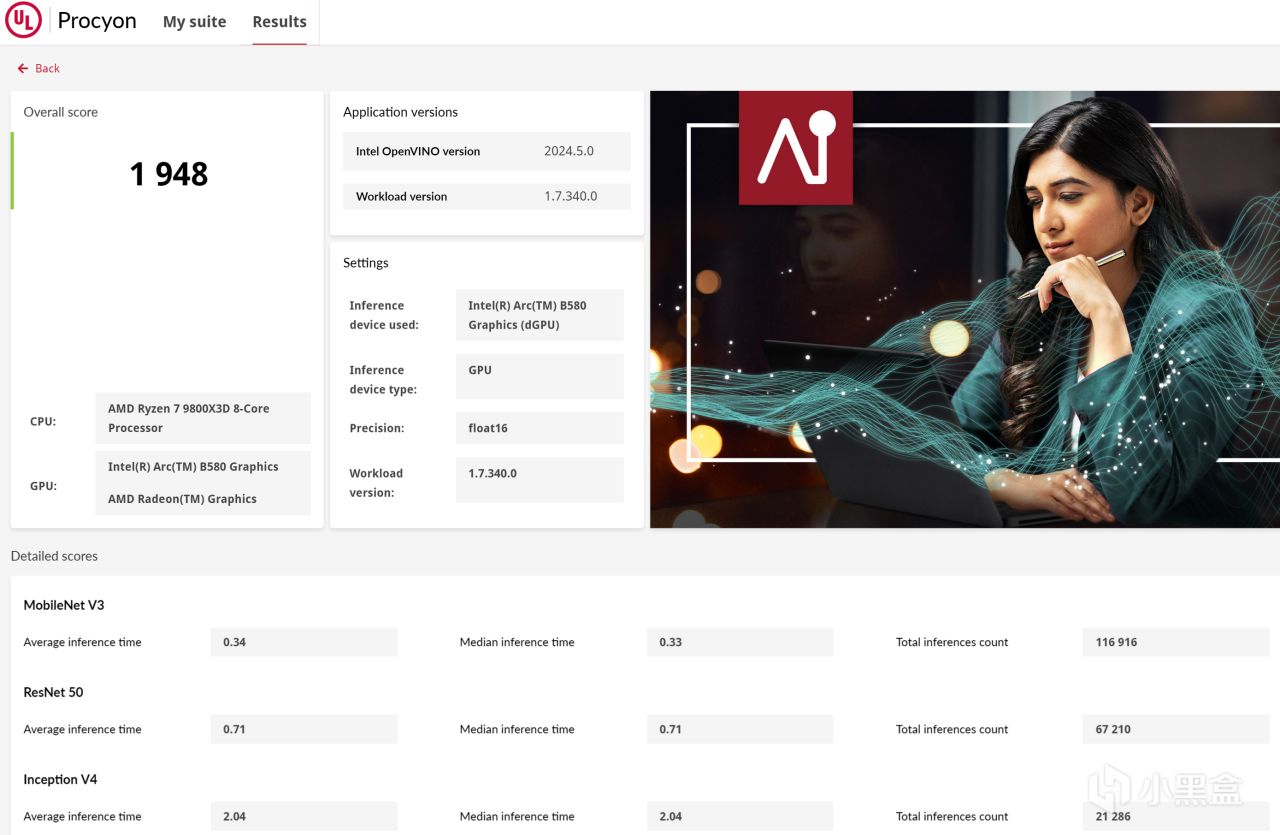
Task: Select the Intel OpenVINO version label
Action: (x=418, y=152)
